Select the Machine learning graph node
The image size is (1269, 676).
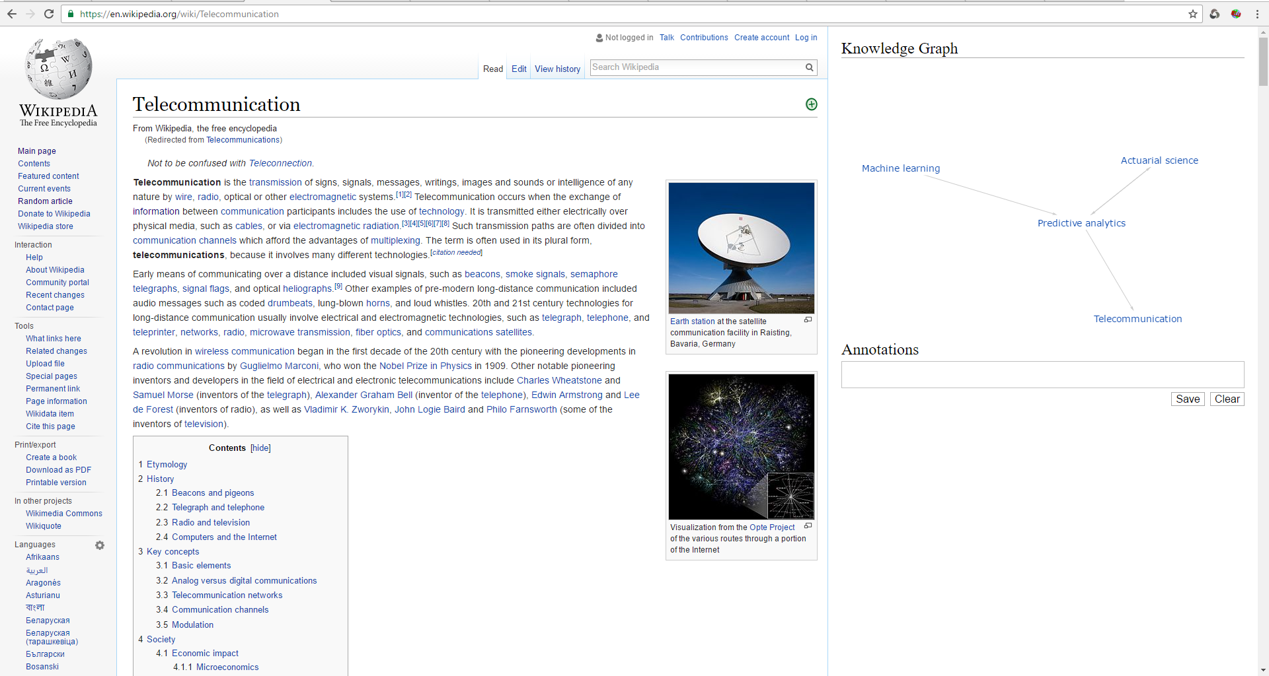[900, 168]
